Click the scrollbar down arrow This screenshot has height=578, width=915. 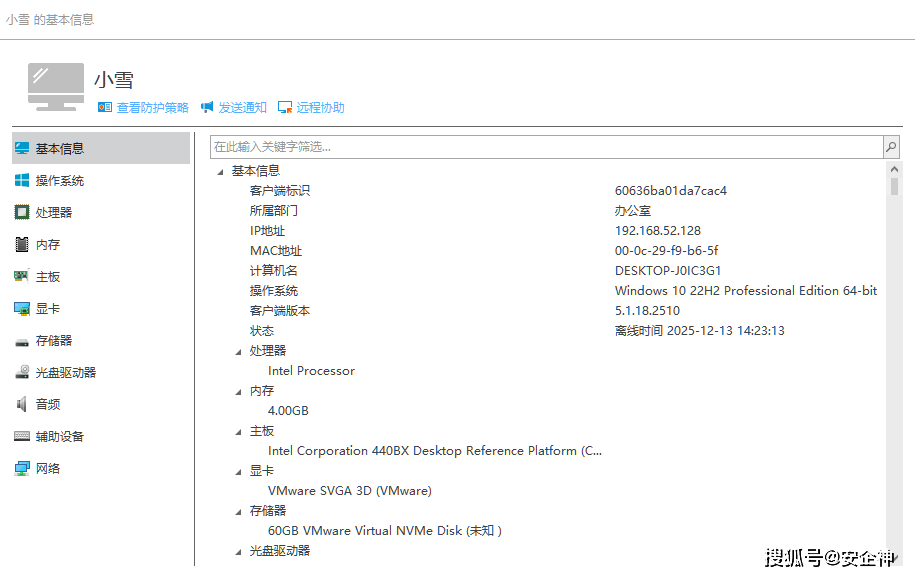point(893,557)
